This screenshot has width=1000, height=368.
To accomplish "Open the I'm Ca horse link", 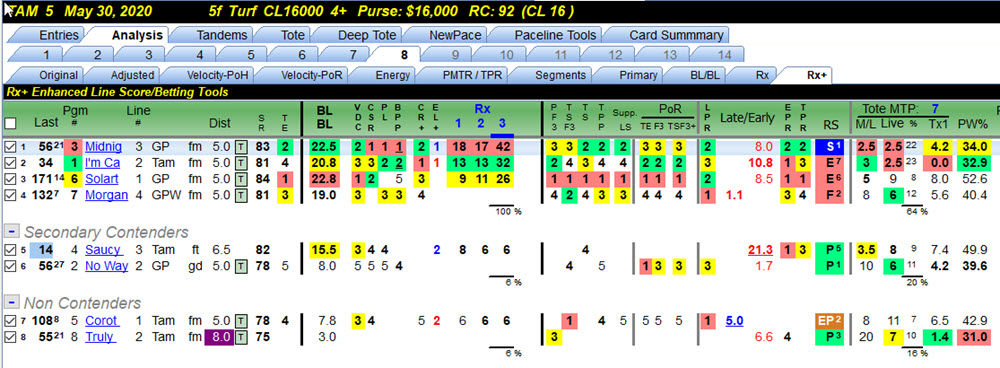I will tap(104, 163).
